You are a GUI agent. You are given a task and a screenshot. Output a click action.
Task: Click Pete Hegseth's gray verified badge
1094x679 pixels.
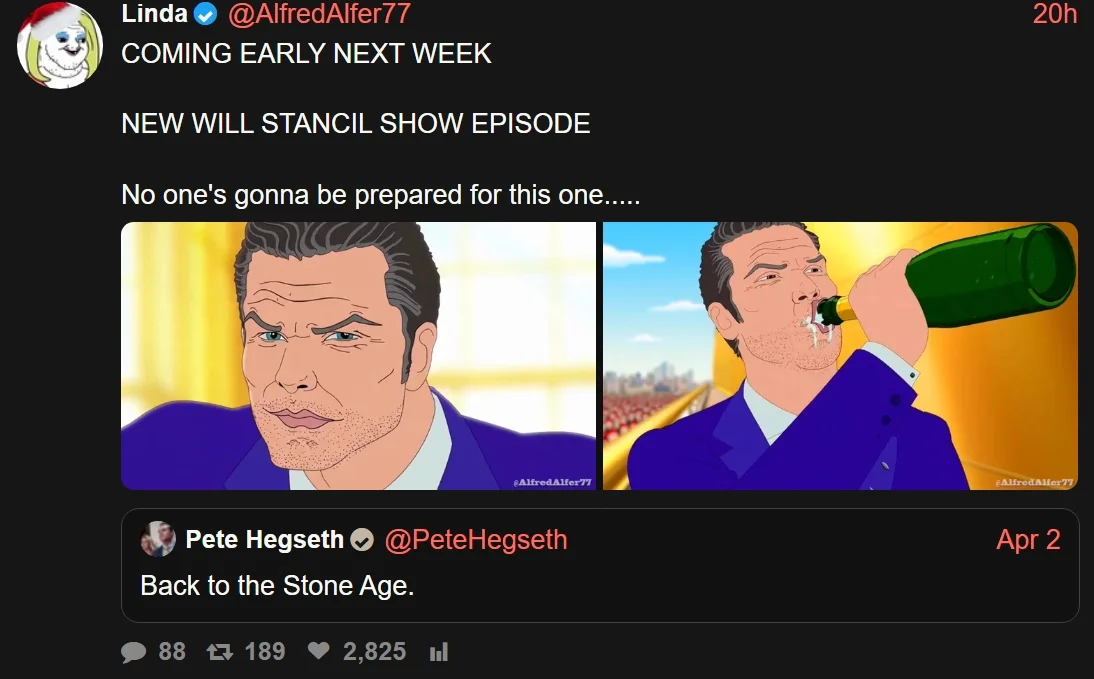[x=361, y=539]
